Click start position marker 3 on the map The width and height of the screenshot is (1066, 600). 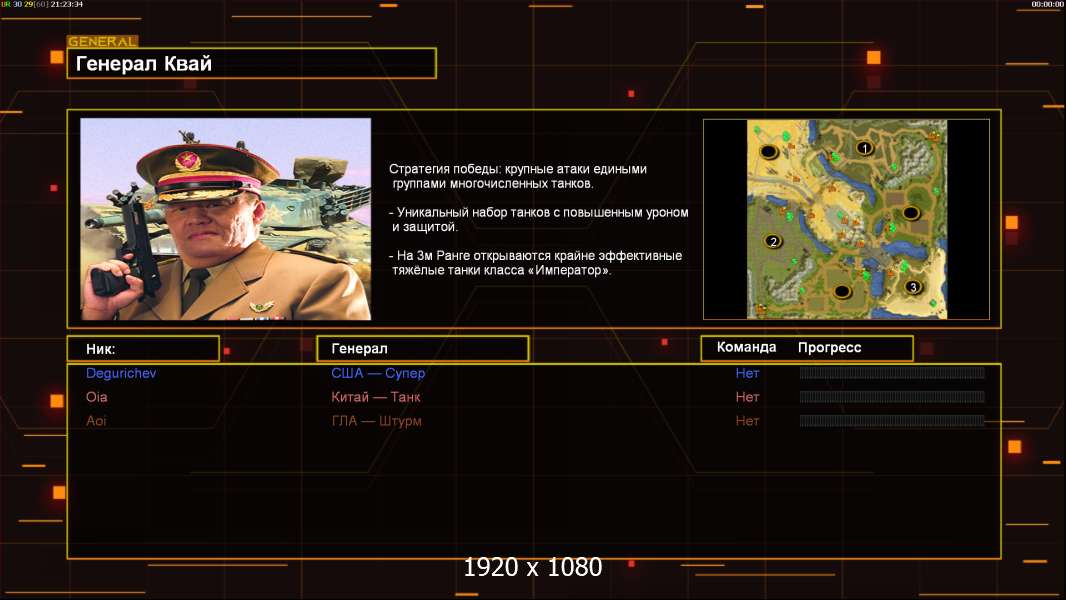(x=913, y=287)
